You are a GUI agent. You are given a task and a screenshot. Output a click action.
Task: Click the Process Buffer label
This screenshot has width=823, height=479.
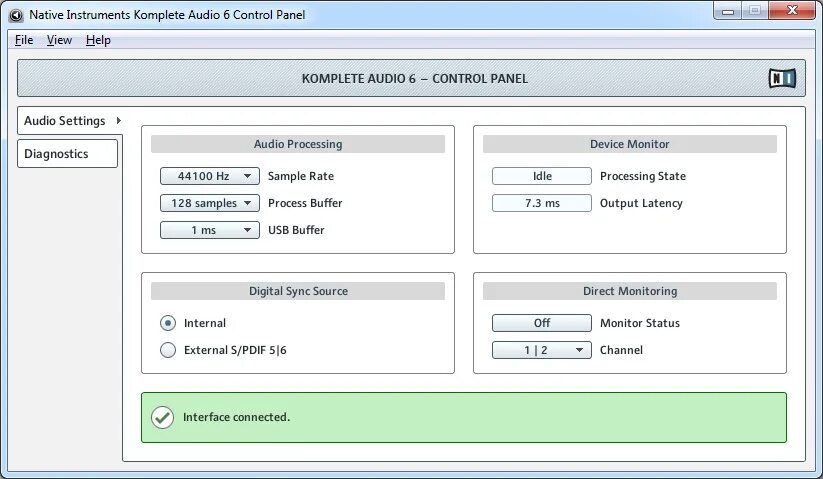(305, 203)
